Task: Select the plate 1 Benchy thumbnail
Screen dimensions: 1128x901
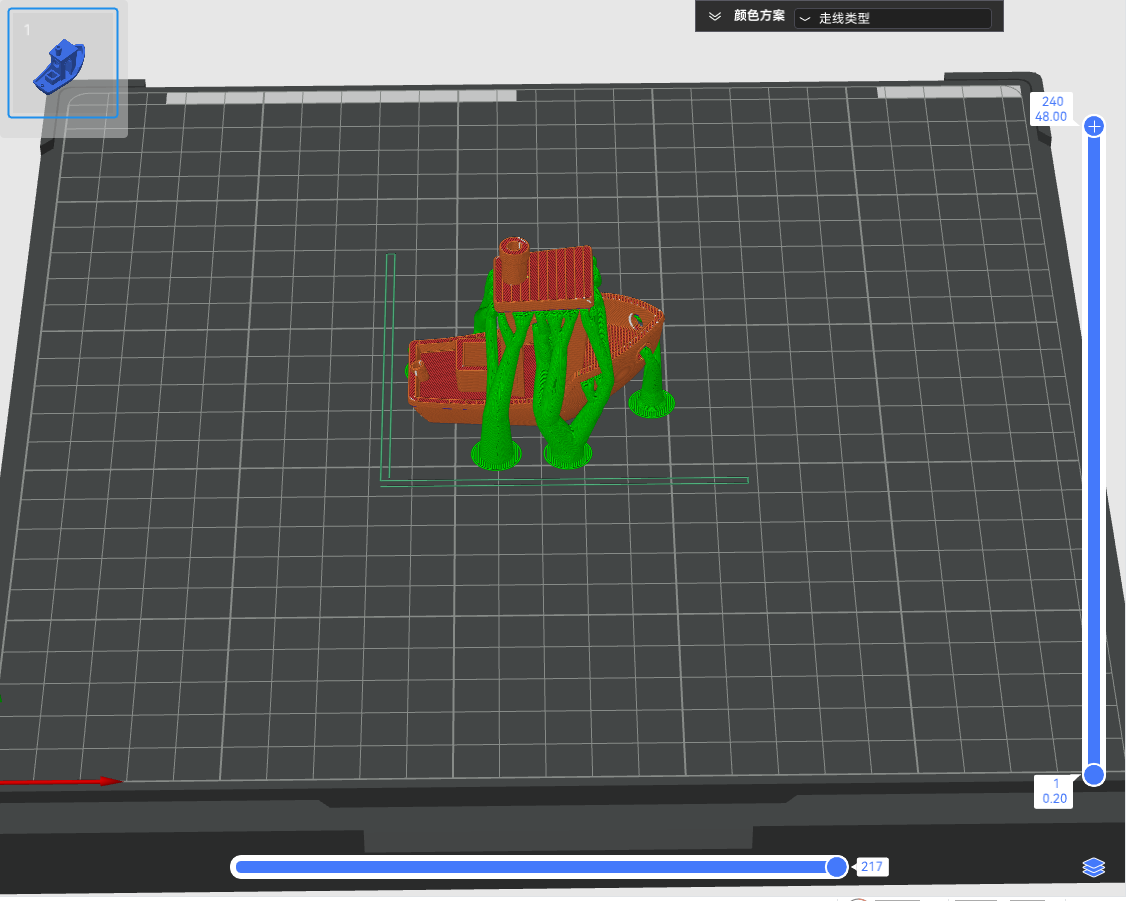Action: pos(63,63)
